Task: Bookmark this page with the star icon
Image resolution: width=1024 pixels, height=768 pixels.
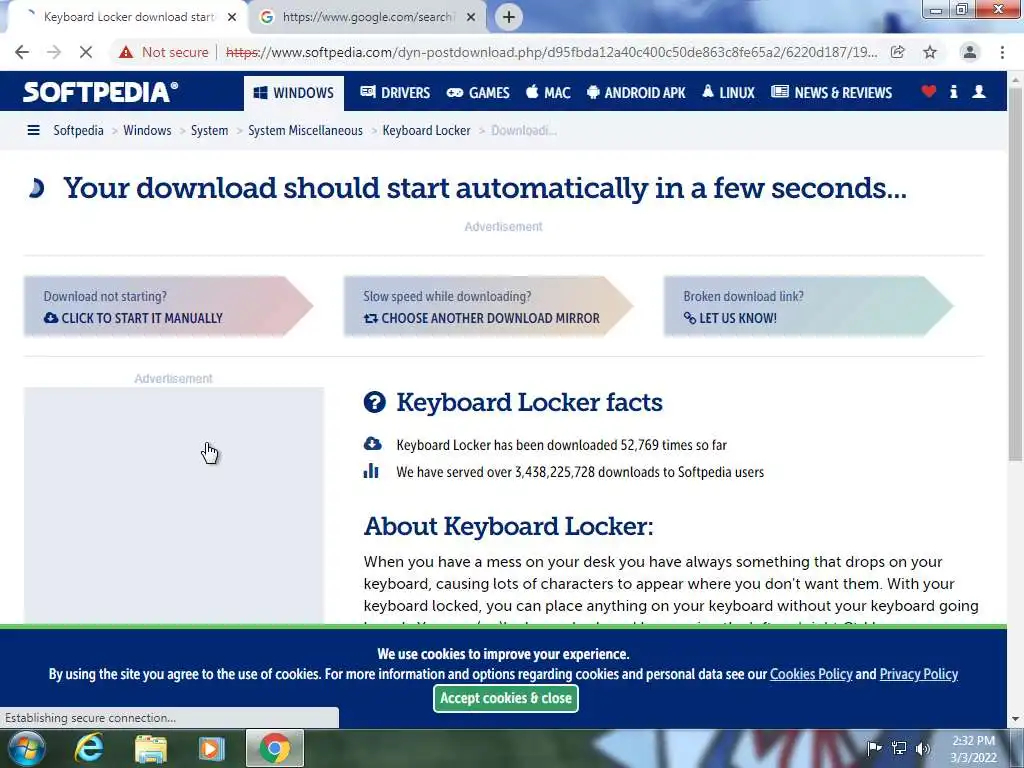Action: 930,52
